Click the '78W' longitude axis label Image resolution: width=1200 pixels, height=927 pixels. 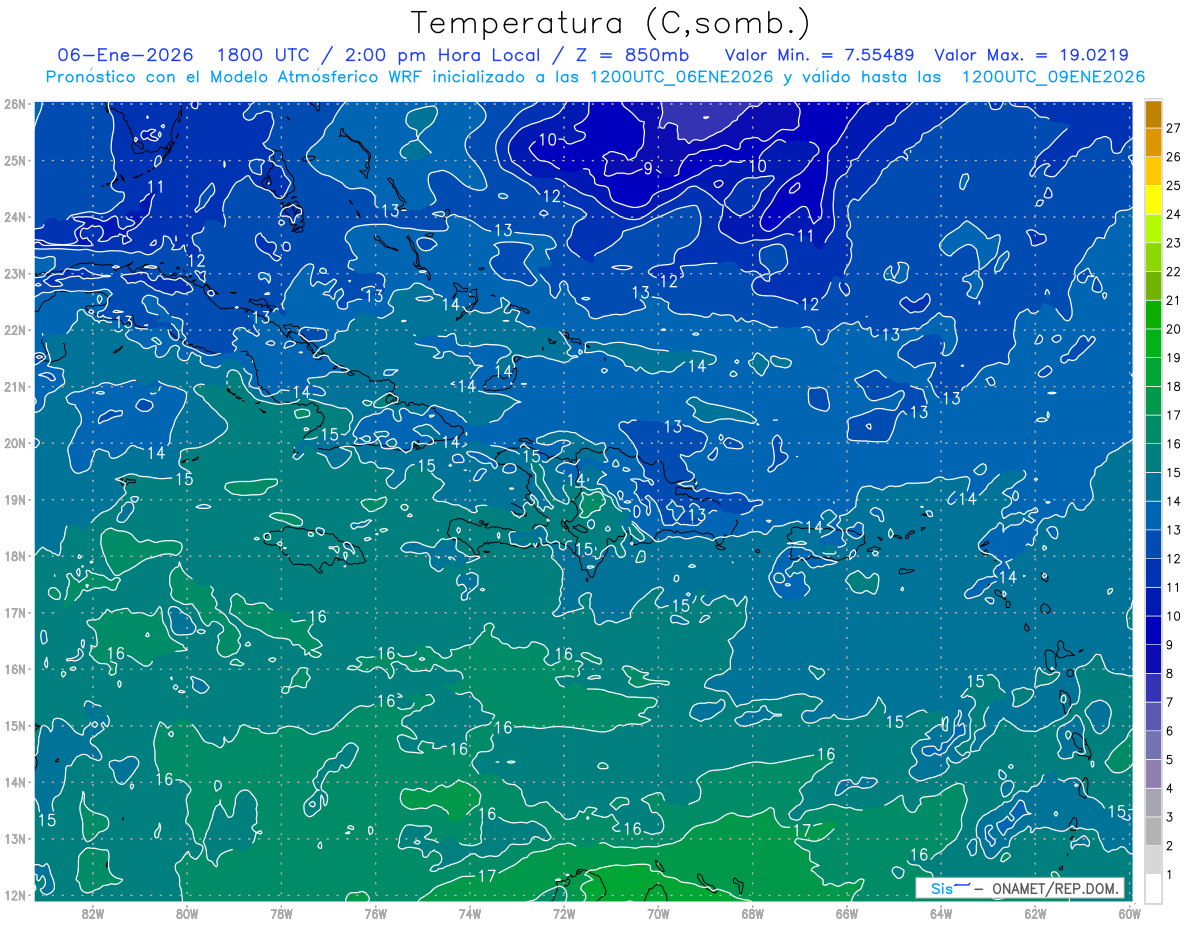(x=281, y=913)
